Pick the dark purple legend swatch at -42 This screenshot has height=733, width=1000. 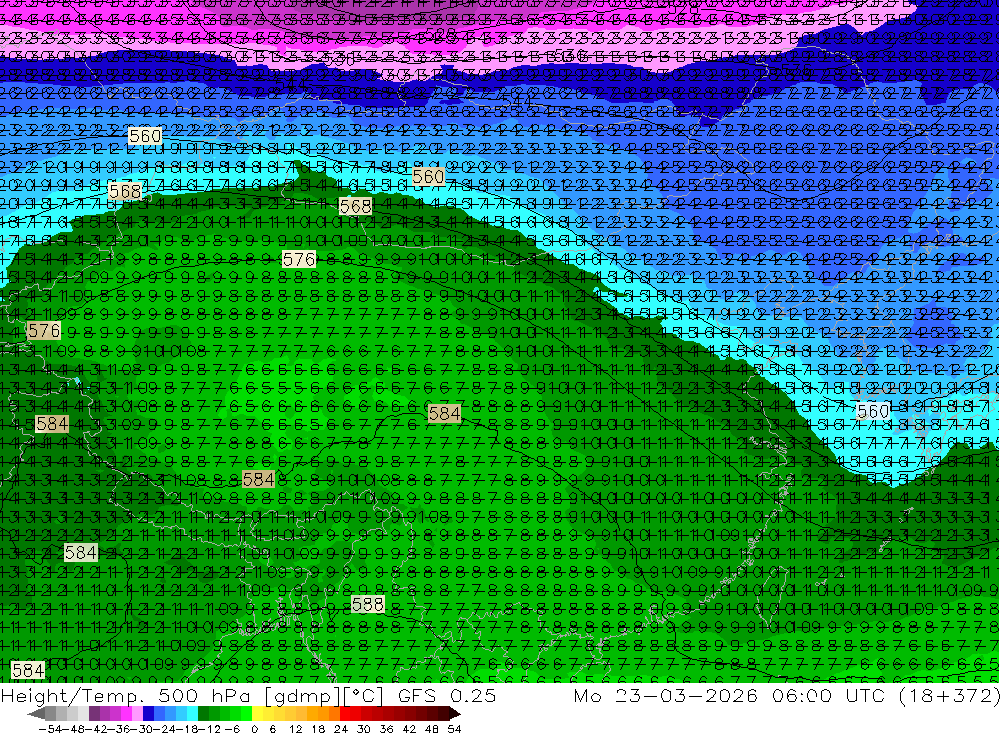tap(94, 713)
